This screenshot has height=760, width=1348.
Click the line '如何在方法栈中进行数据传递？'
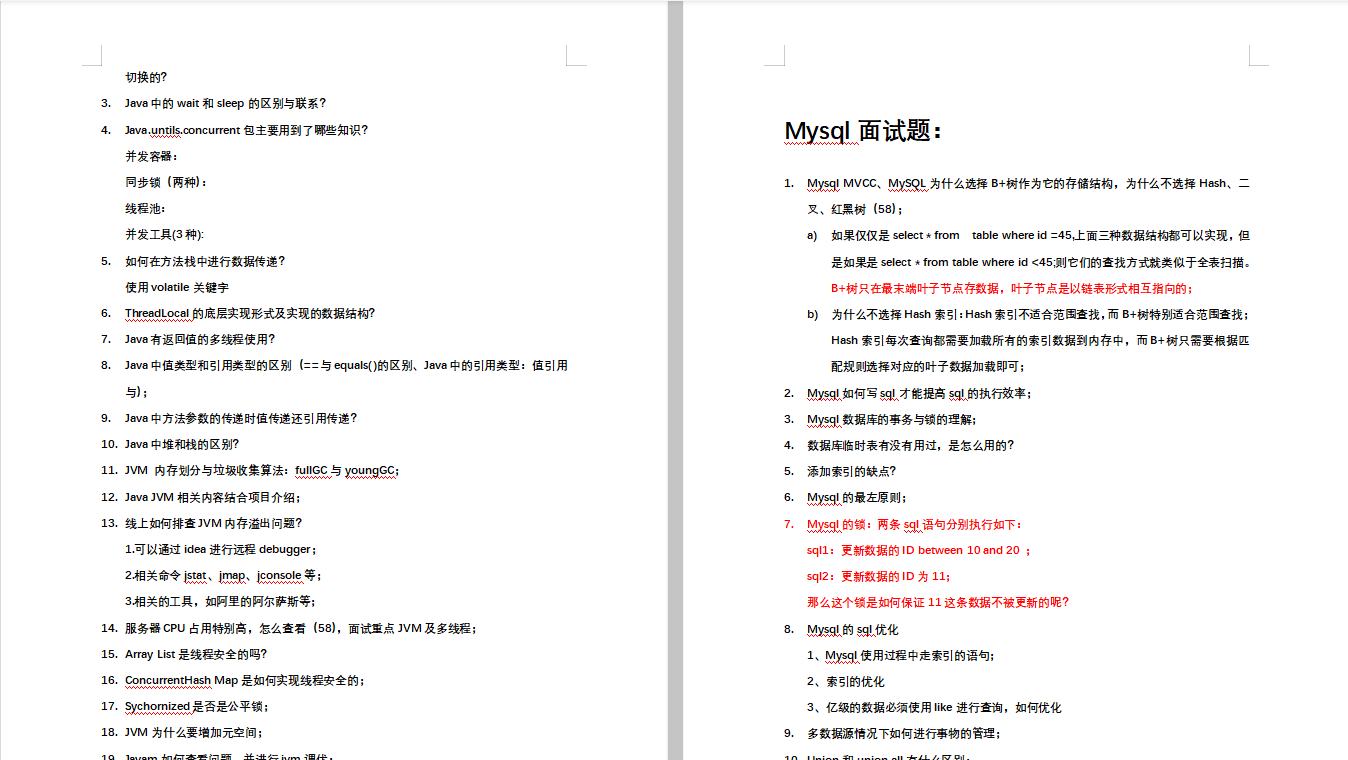[x=205, y=261]
